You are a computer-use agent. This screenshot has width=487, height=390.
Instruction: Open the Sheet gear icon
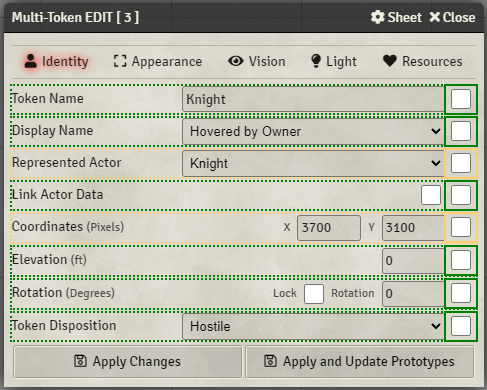(x=377, y=17)
